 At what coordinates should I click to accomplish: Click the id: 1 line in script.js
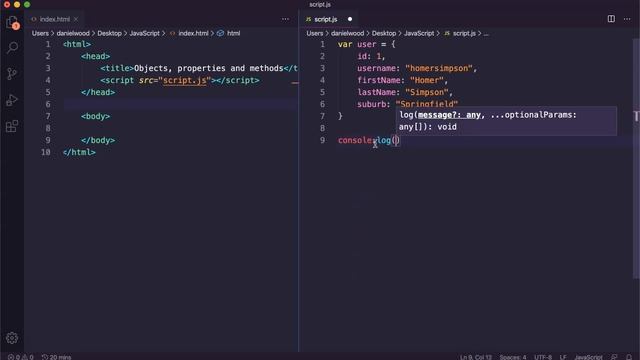[x=371, y=56]
